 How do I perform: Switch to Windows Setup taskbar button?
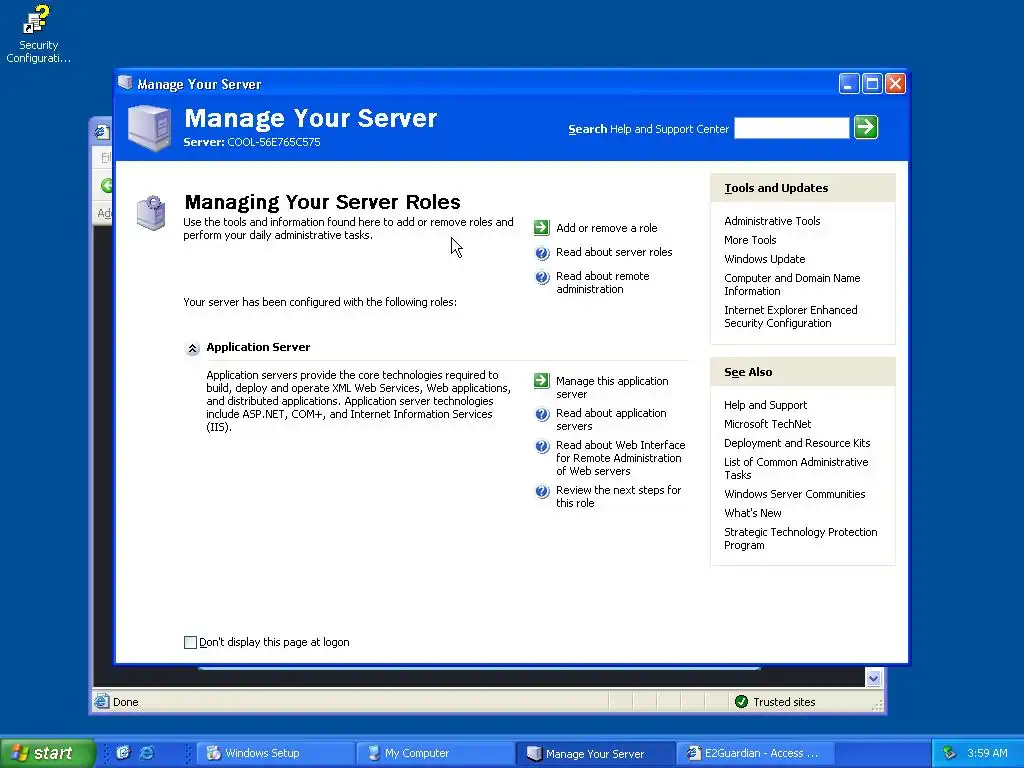pyautogui.click(x=276, y=753)
